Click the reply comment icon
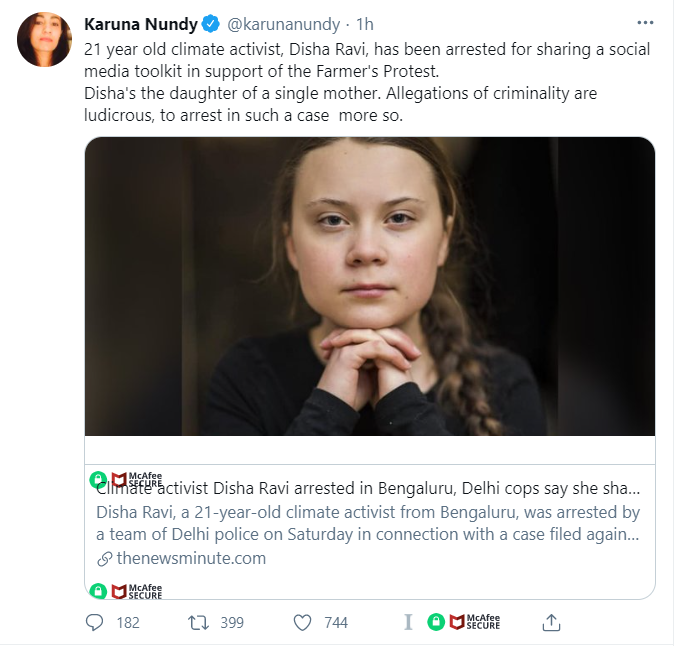The width and height of the screenshot is (675, 646). pyautogui.click(x=95, y=622)
